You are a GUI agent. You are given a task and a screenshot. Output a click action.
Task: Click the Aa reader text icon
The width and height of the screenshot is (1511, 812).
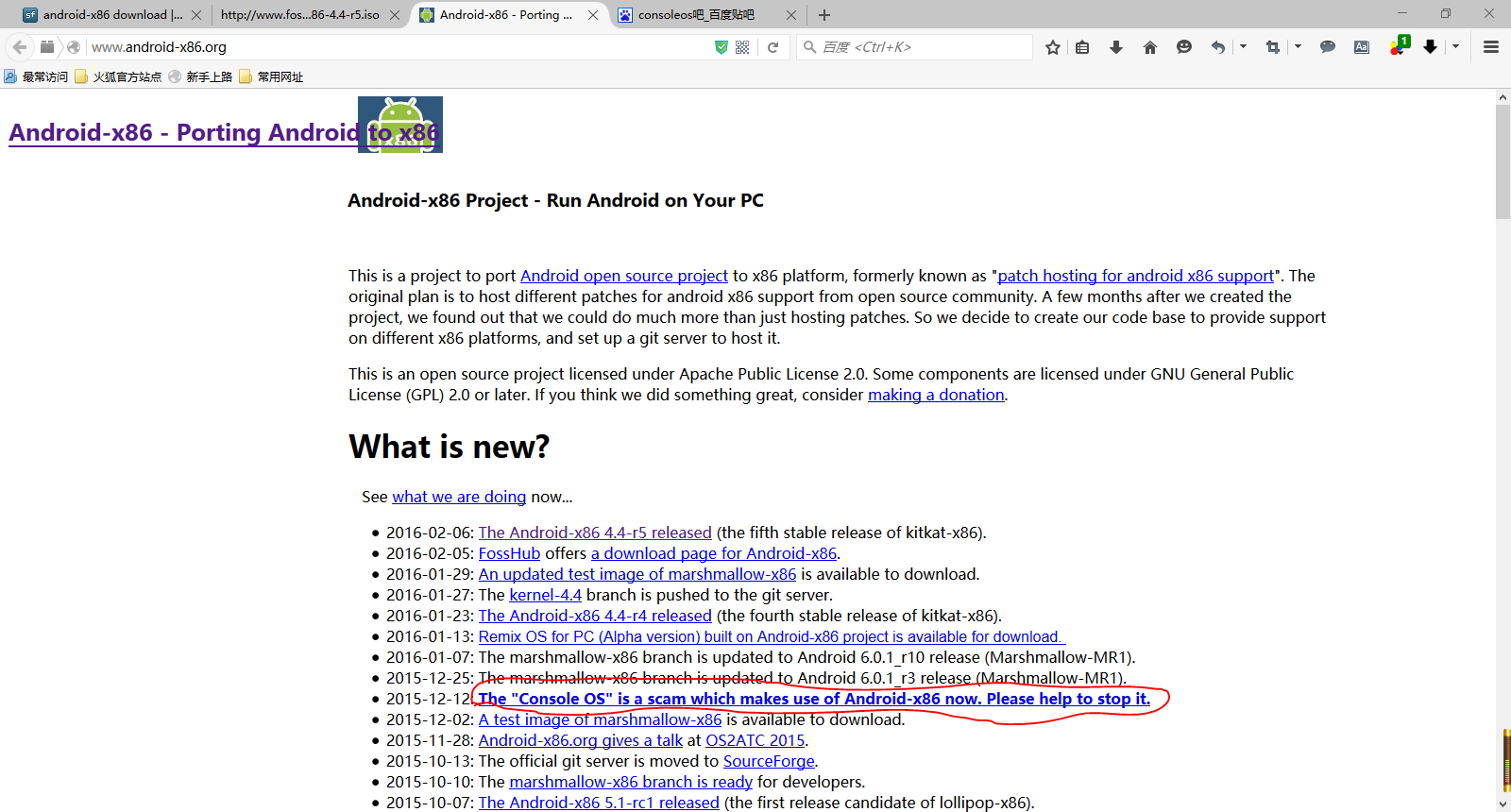pos(1362,47)
